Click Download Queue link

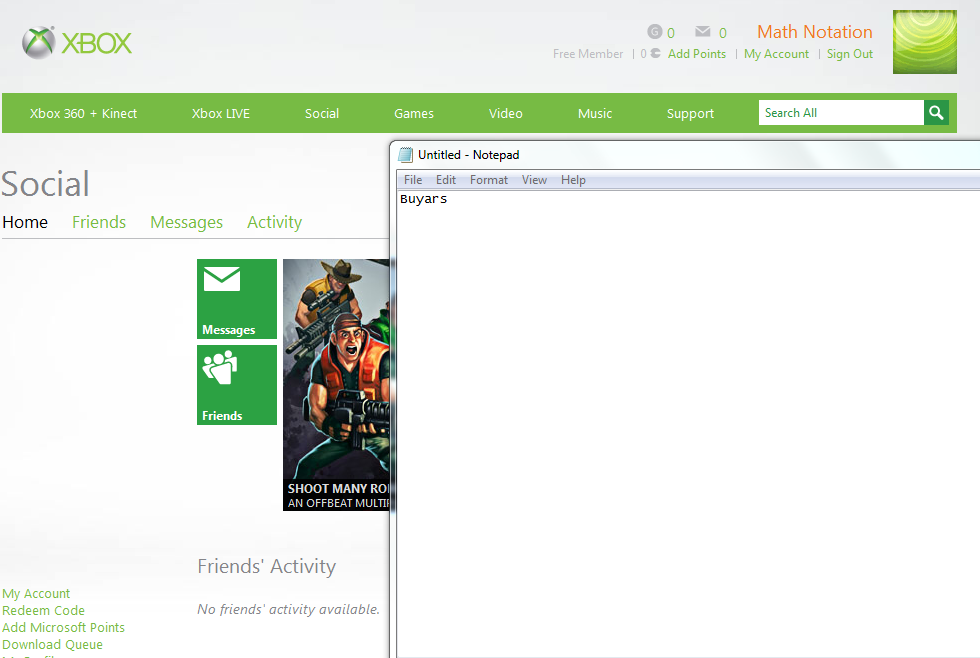pos(52,644)
